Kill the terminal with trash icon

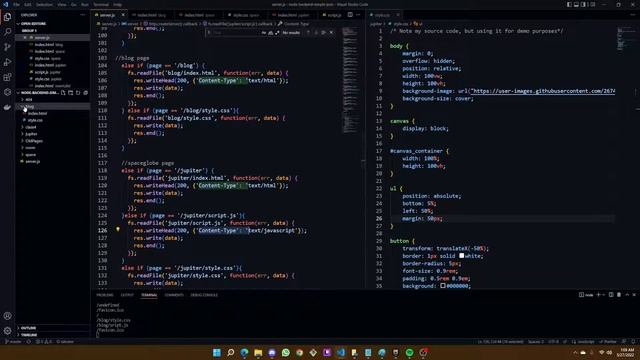click(619, 295)
